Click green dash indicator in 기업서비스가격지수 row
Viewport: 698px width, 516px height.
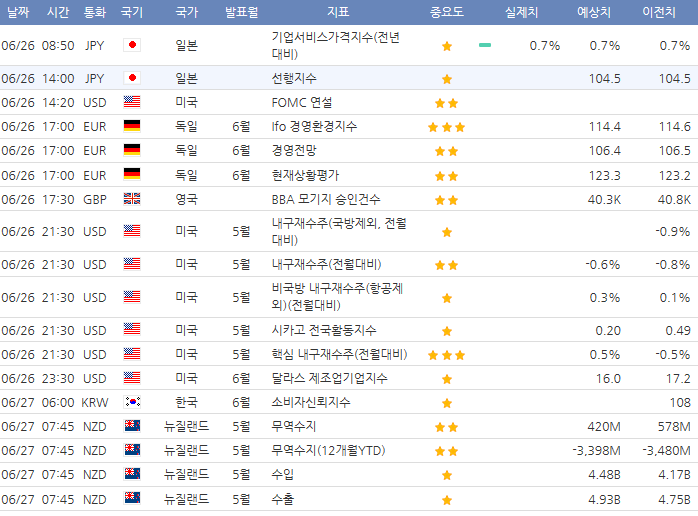click(485, 45)
